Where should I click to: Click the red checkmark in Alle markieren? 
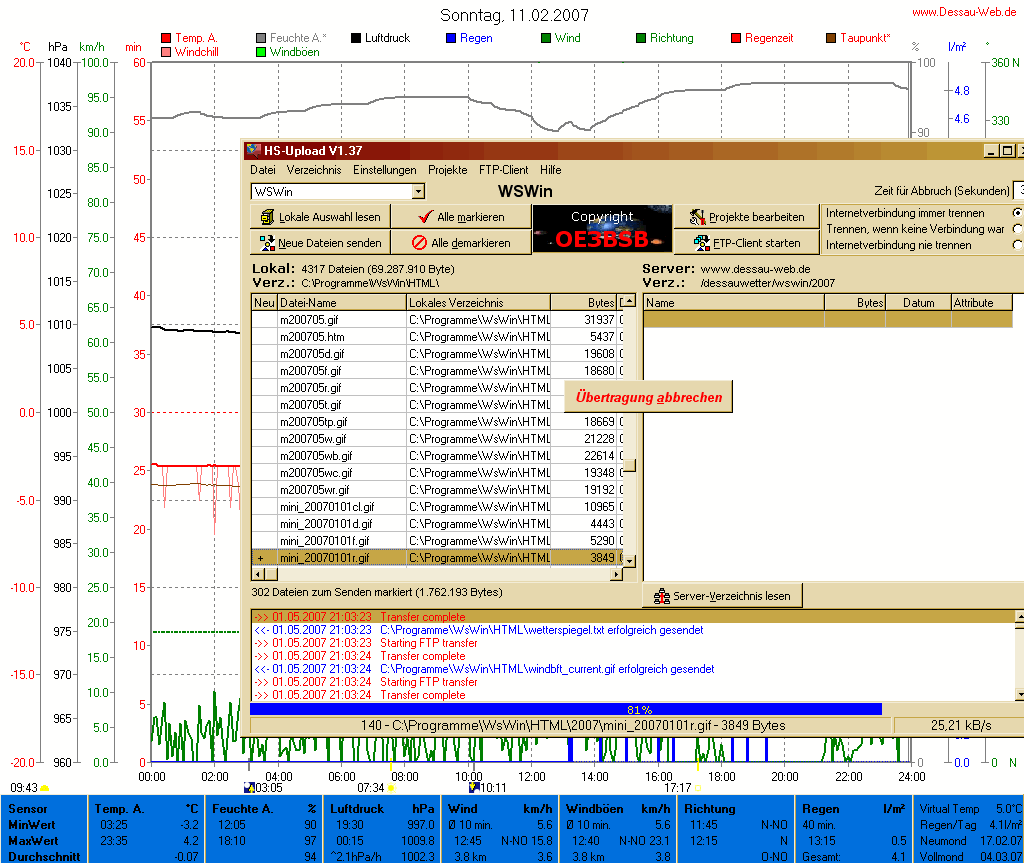[424, 217]
